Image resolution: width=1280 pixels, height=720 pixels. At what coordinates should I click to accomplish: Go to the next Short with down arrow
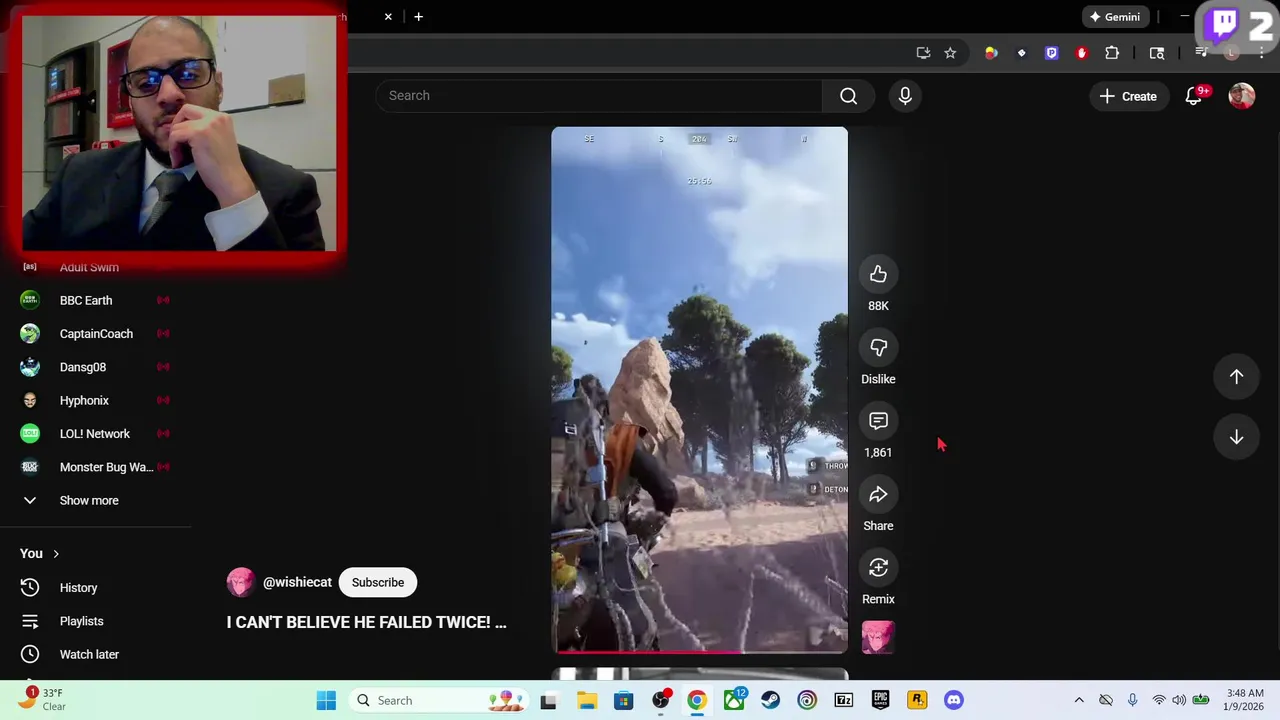[x=1236, y=437]
